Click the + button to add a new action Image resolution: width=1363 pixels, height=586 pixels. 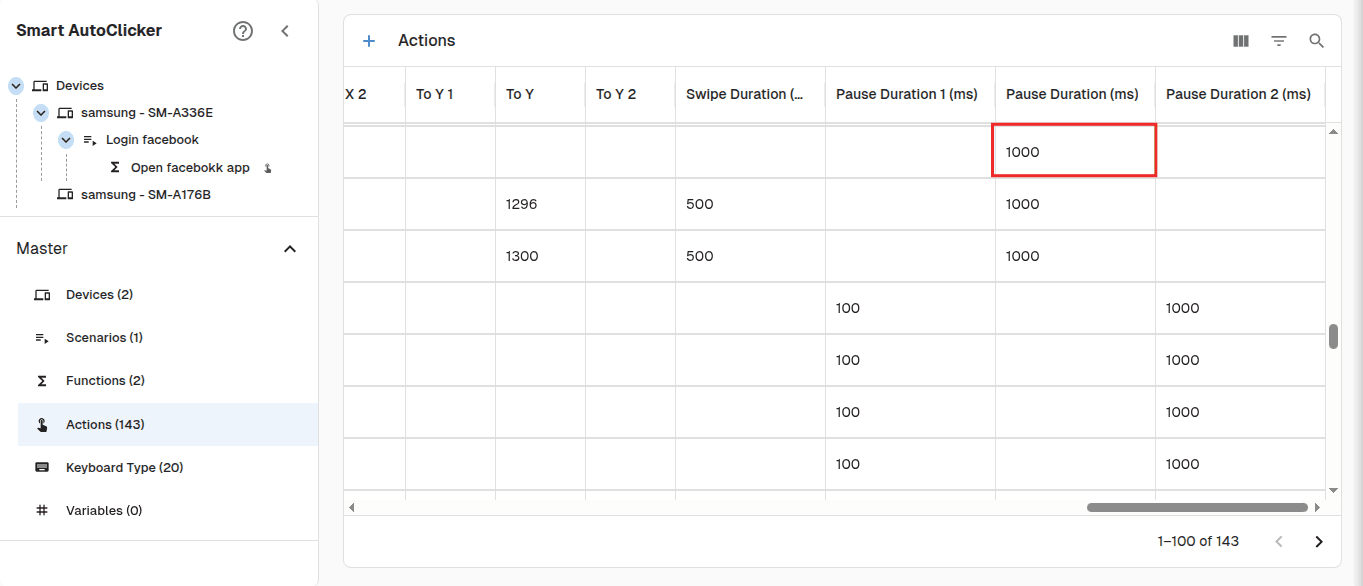click(x=369, y=40)
